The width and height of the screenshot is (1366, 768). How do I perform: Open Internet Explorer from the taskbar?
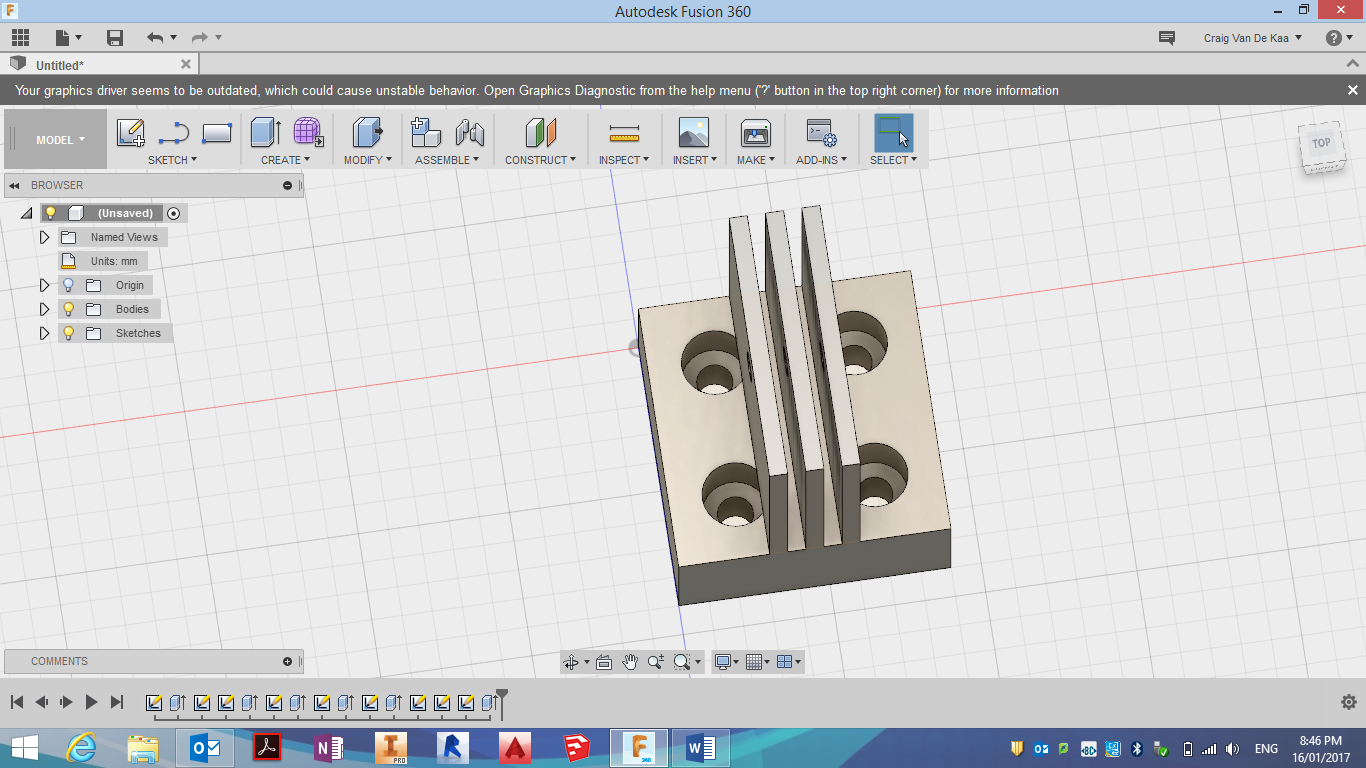pos(80,748)
